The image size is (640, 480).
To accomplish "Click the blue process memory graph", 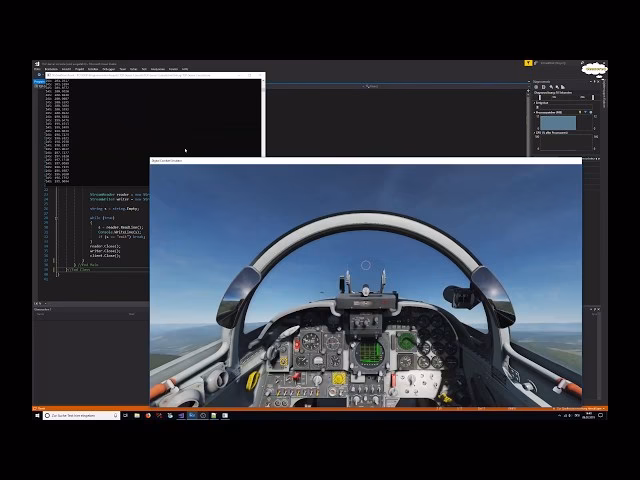I will tap(558, 123).
